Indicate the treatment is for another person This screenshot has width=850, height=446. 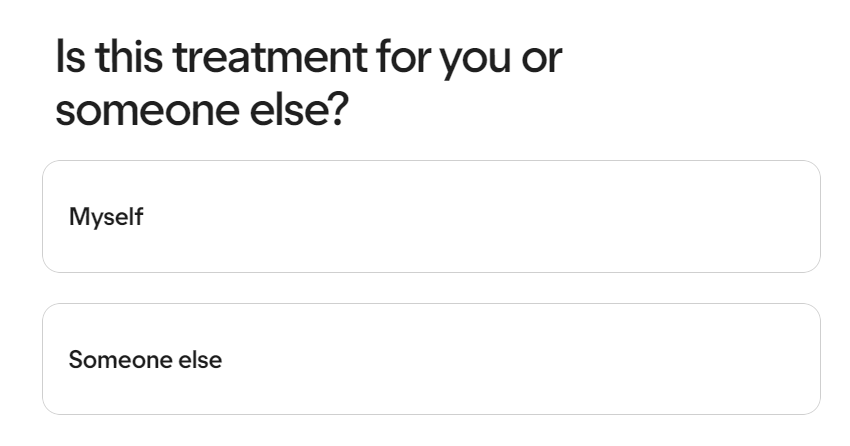(x=432, y=359)
